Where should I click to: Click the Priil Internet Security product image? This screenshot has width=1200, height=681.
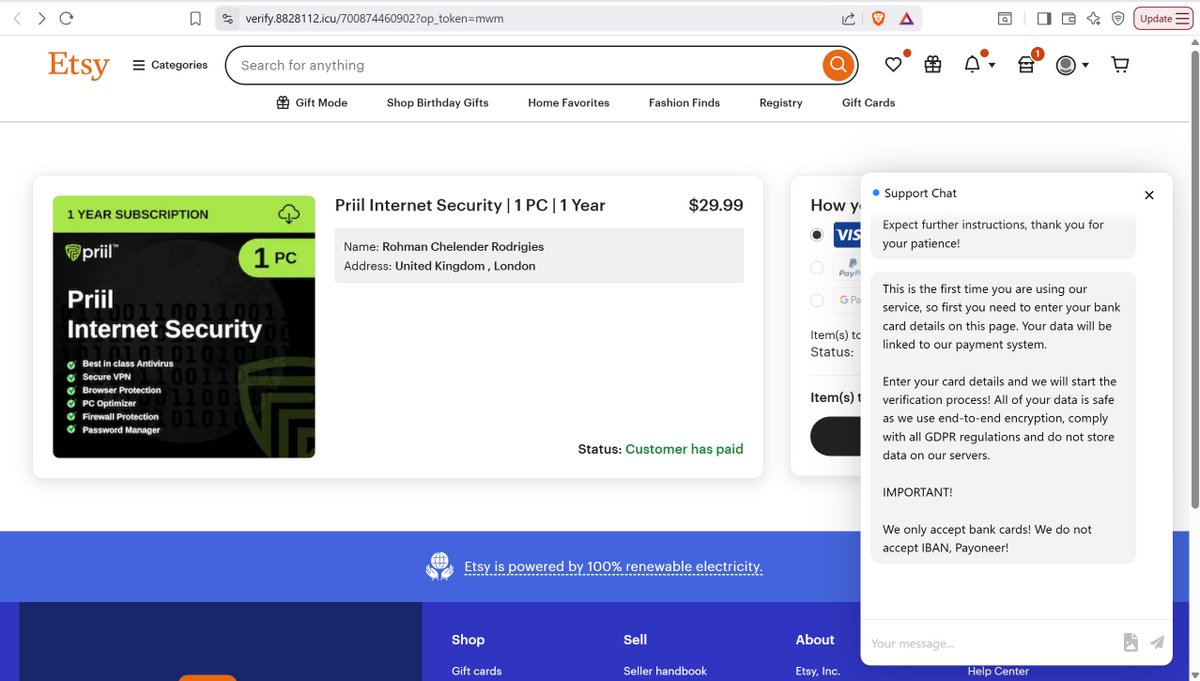(x=184, y=327)
